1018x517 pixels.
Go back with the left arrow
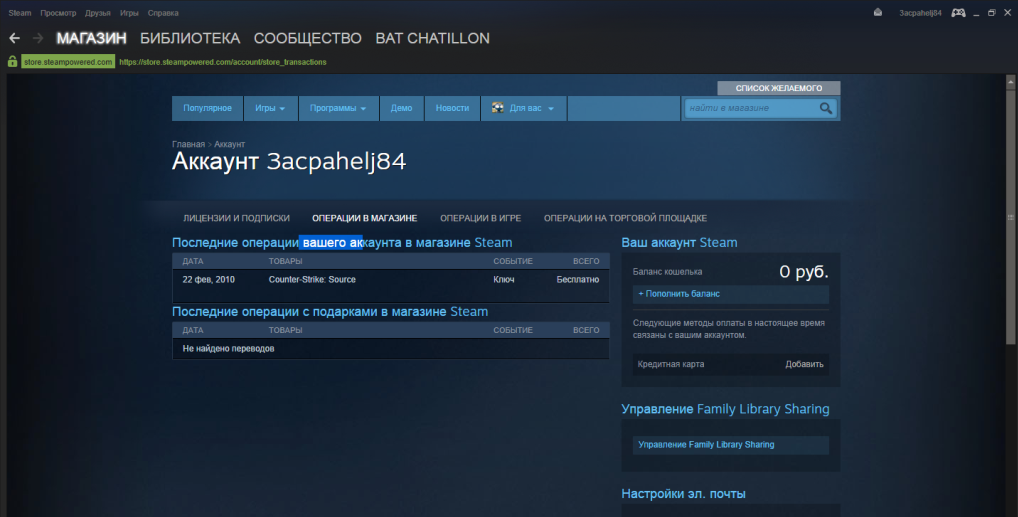[14, 38]
